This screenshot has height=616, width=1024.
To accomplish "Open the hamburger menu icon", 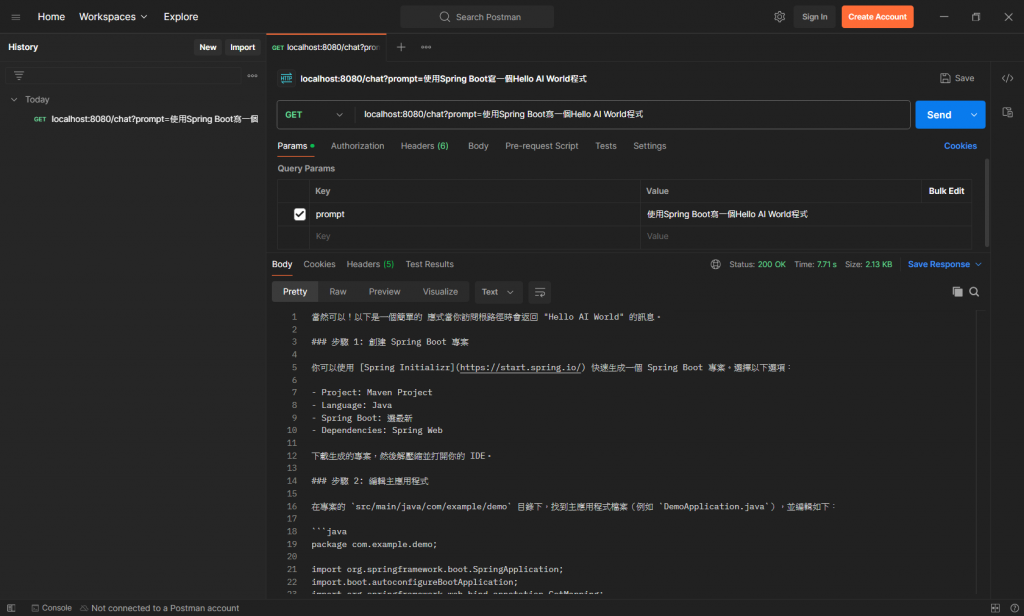I will tap(16, 17).
